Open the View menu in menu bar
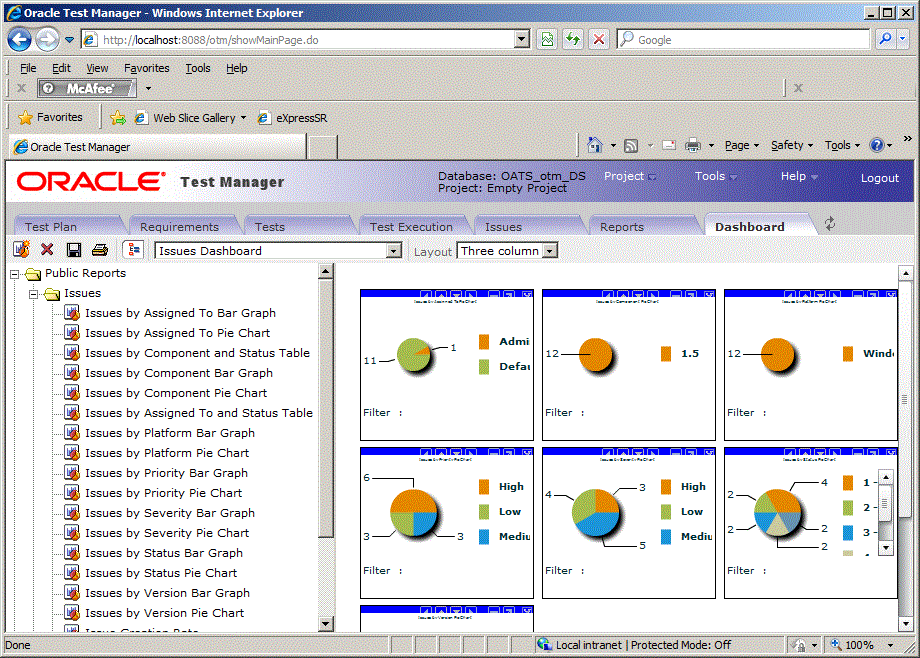 (97, 68)
